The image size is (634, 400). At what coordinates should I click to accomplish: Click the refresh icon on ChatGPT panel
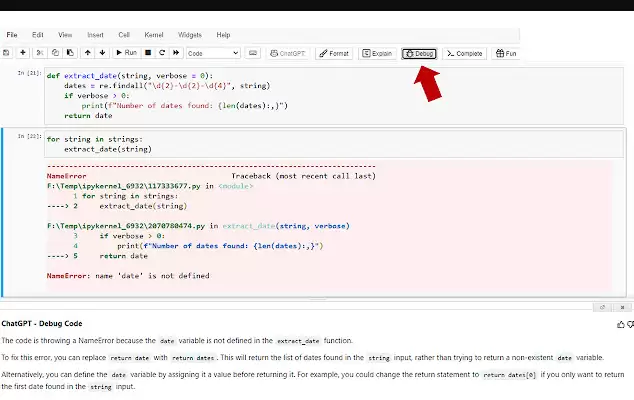pyautogui.click(x=602, y=307)
